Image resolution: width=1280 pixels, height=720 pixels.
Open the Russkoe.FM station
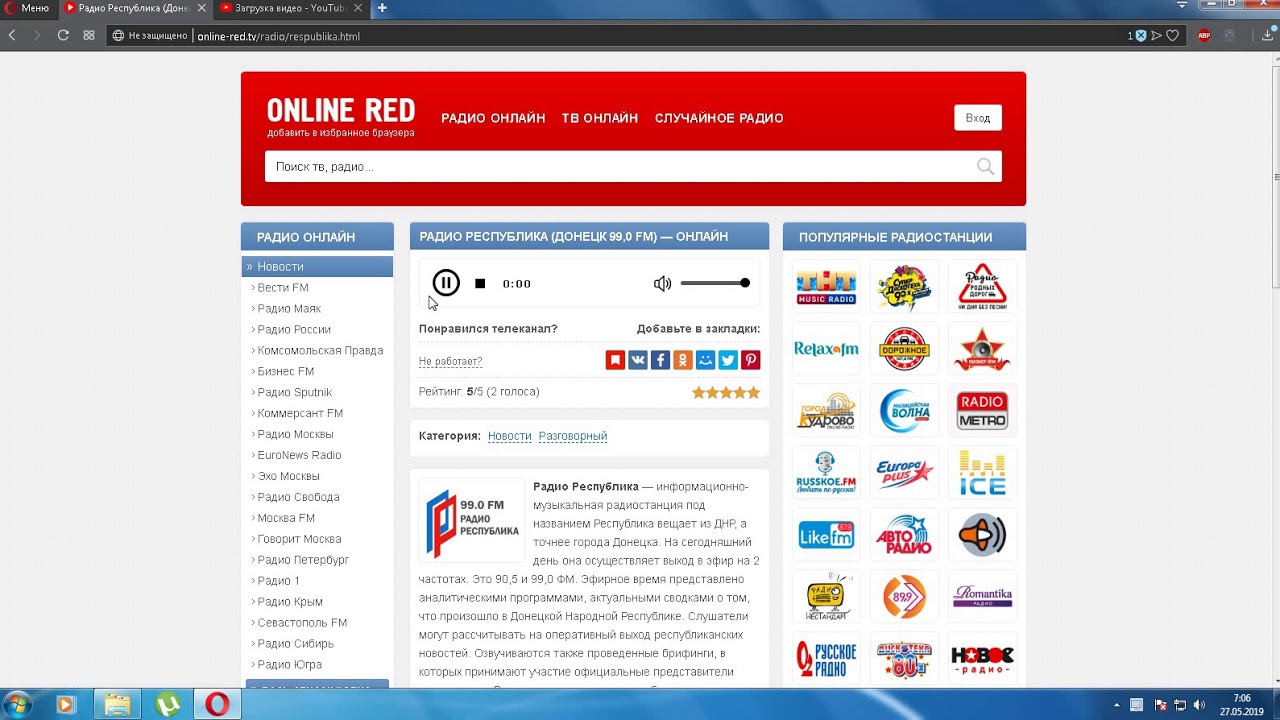[x=826, y=473]
